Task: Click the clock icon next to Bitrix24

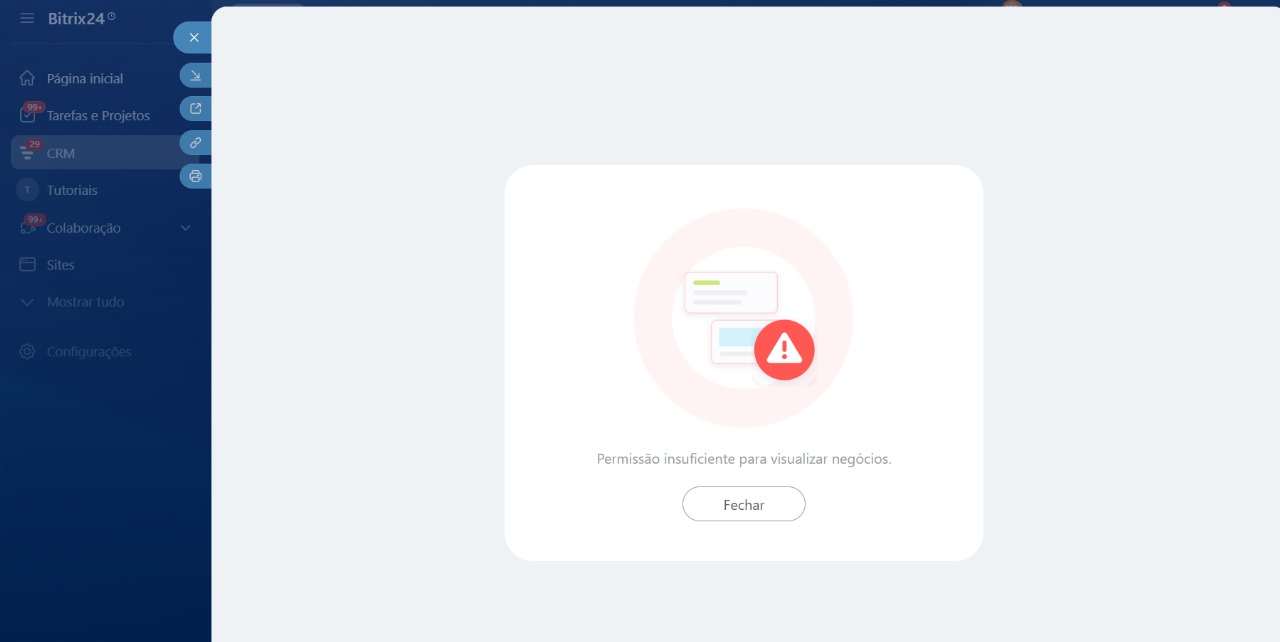Action: point(112,16)
